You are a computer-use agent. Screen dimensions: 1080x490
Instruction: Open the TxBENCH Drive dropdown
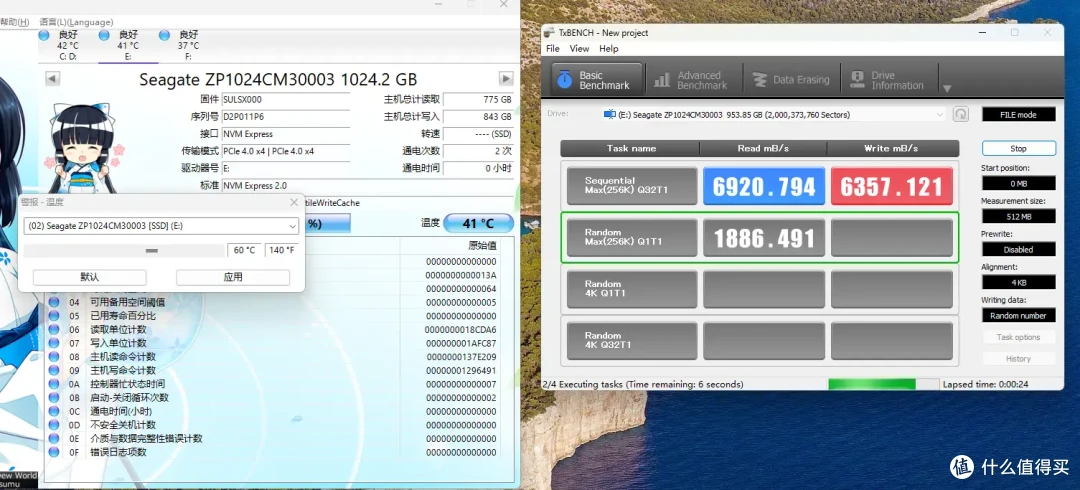[x=774, y=114]
